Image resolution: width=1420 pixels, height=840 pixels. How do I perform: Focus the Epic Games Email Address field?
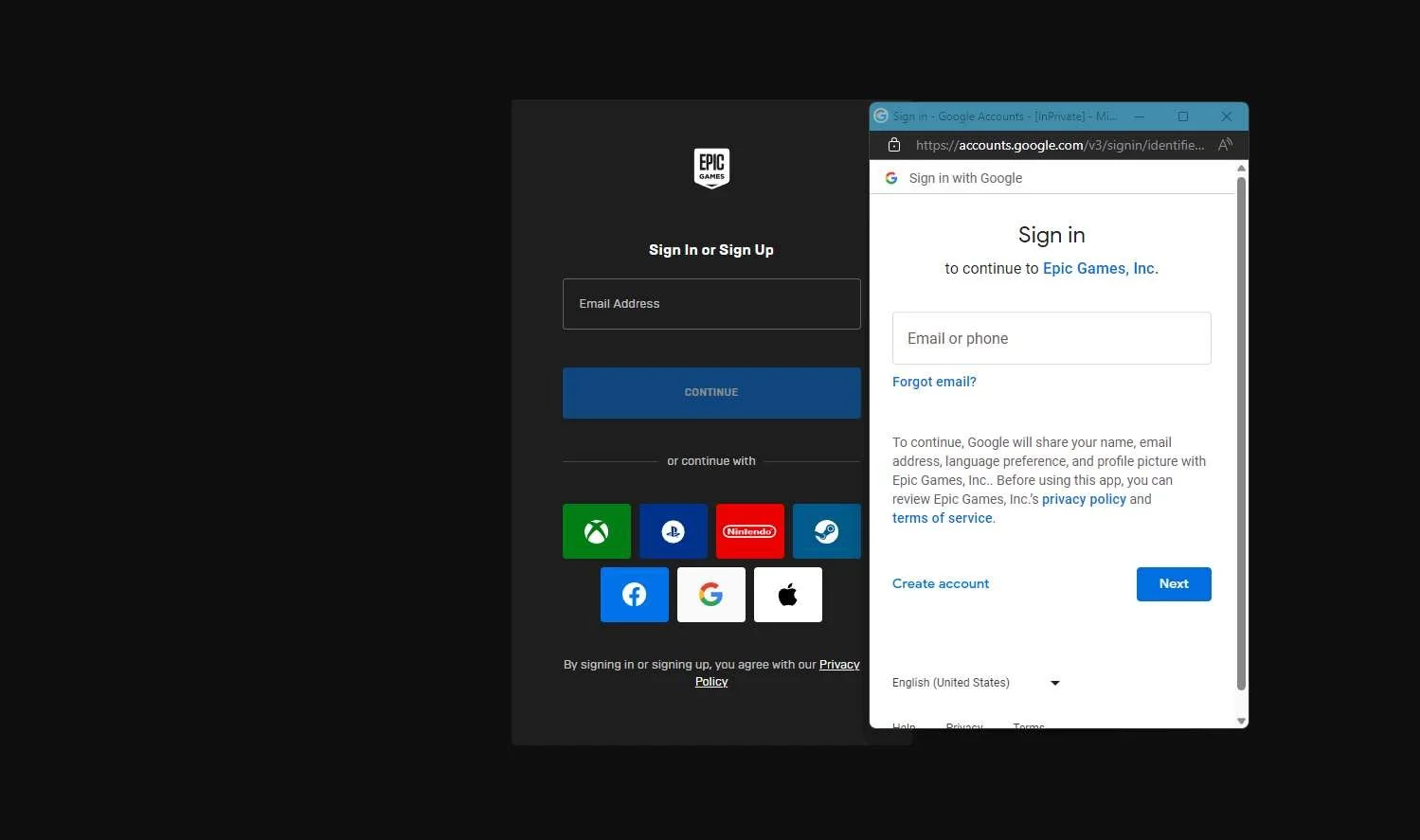point(711,304)
